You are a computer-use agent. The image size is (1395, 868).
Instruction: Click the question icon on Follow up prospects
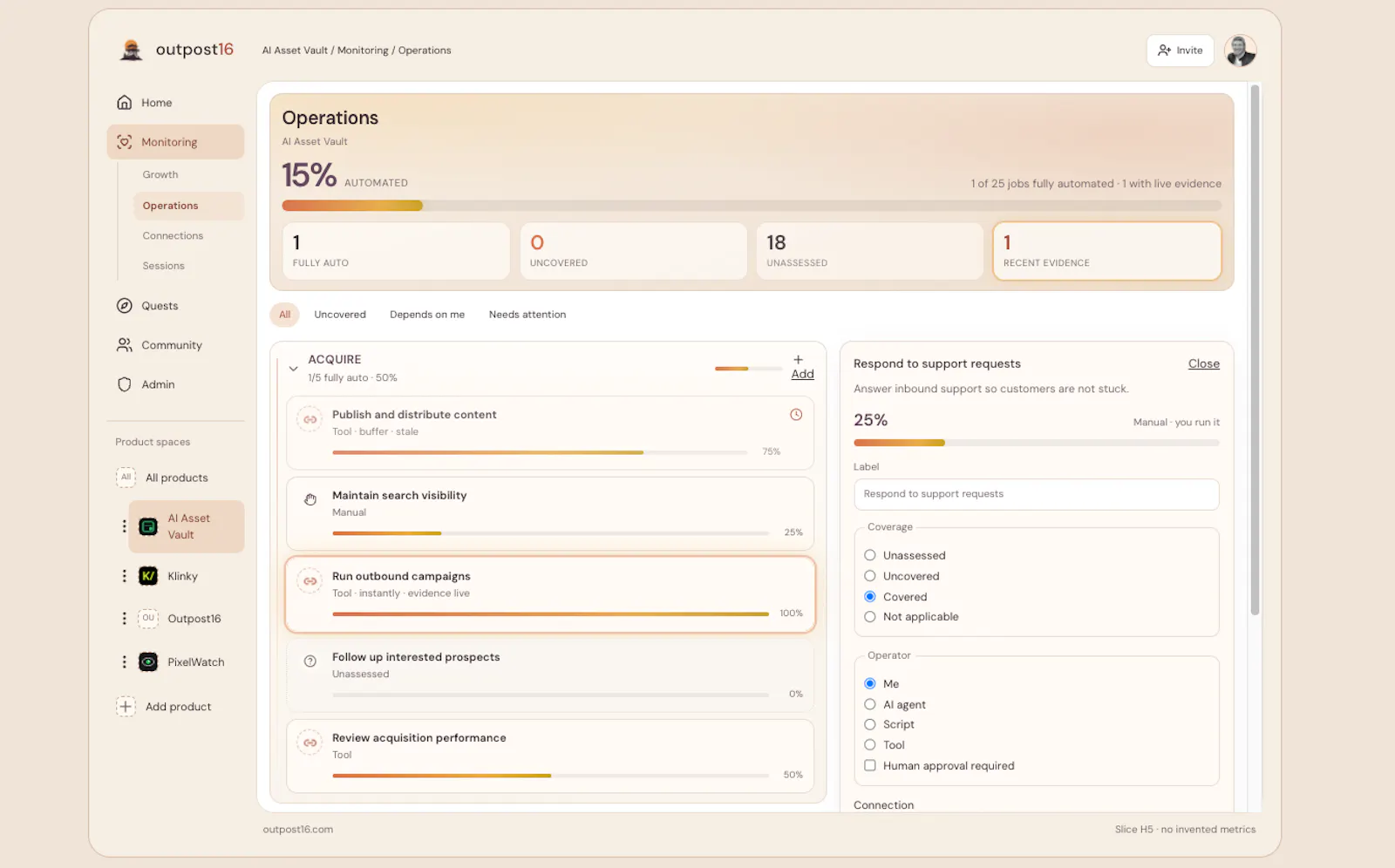click(310, 661)
